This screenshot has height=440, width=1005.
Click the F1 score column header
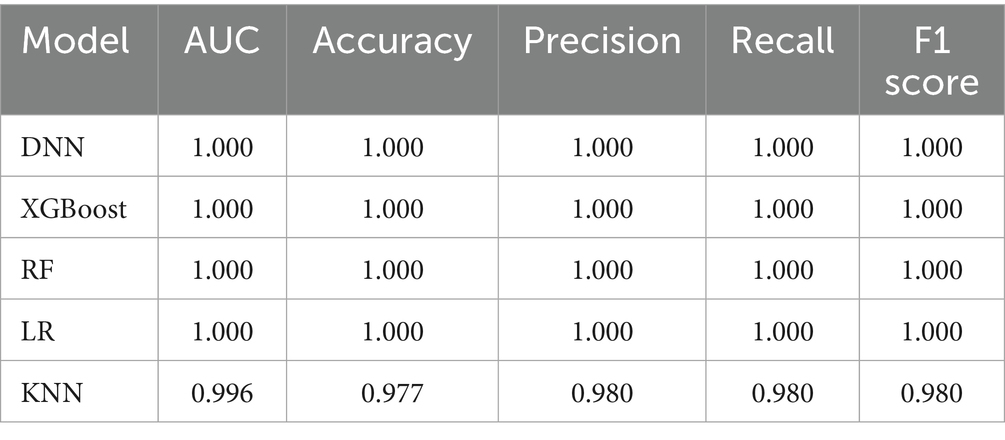931,62
